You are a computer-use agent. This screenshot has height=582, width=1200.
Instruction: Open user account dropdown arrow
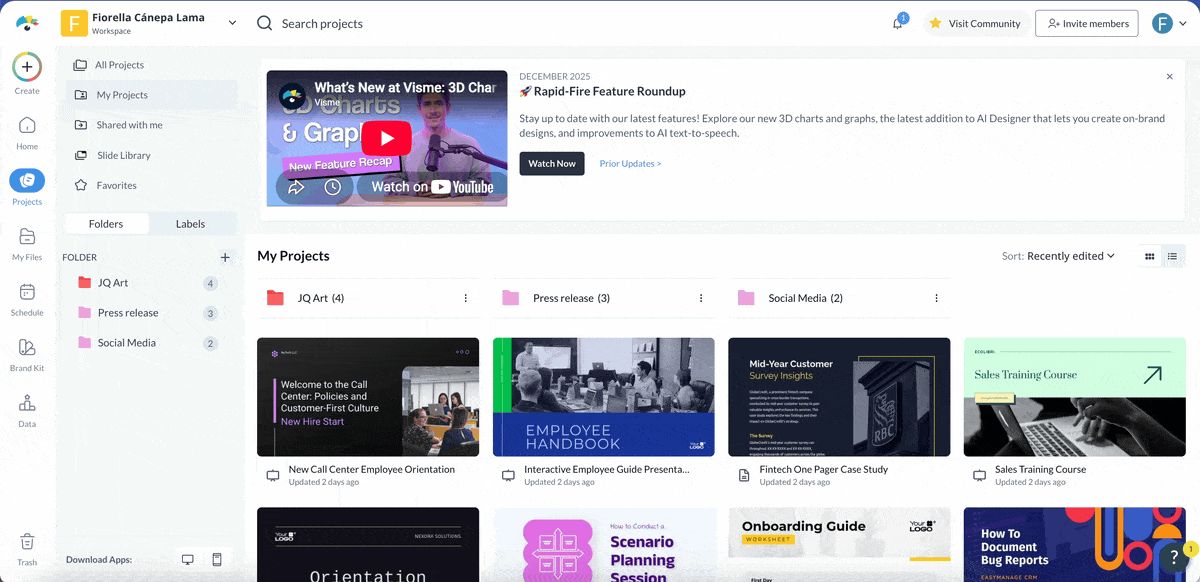(x=1185, y=23)
